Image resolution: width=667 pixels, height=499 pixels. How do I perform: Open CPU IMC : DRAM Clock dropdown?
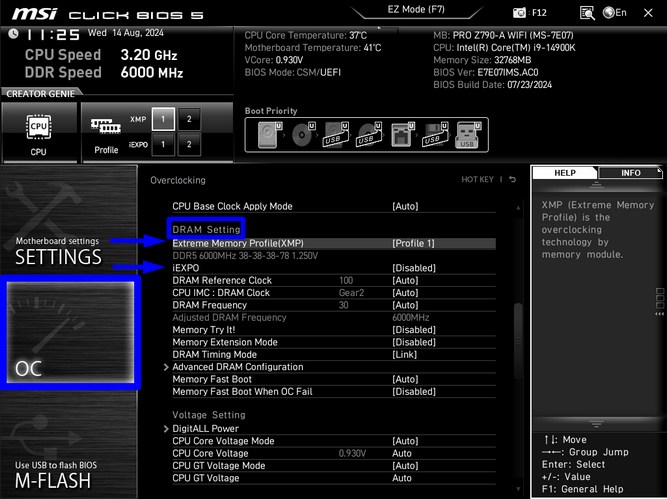tap(405, 293)
